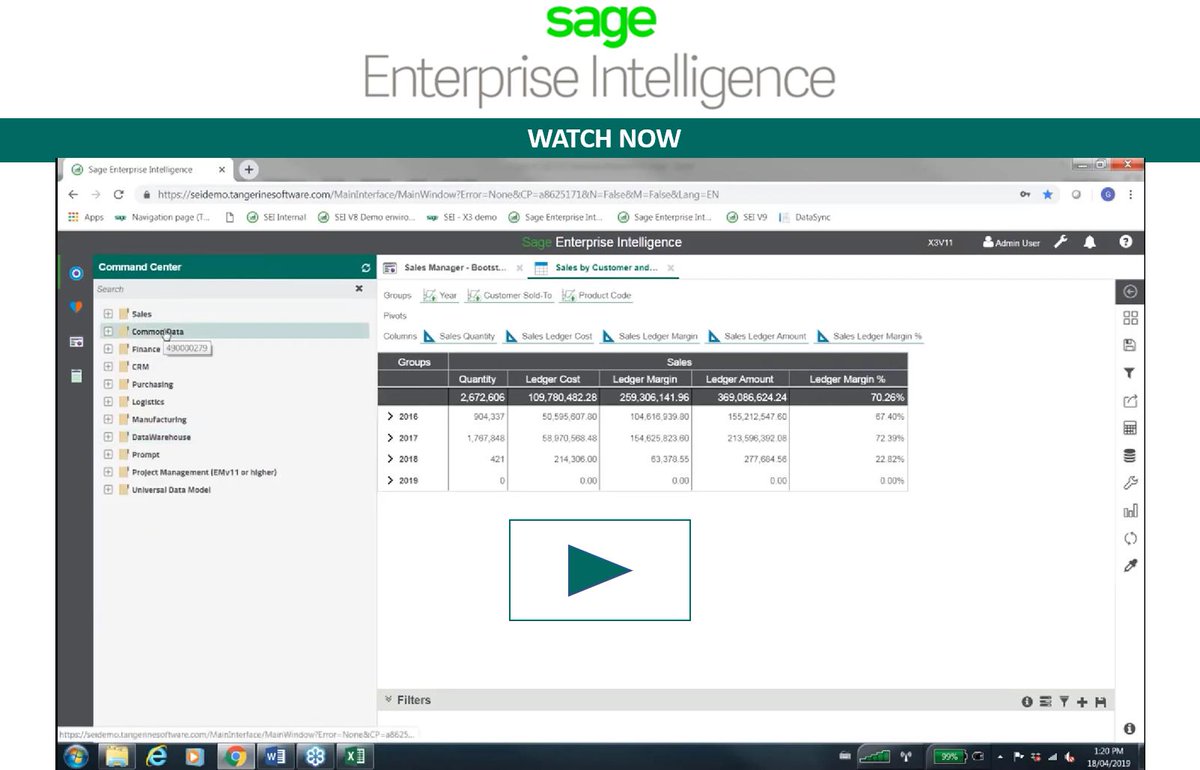Click the Sales Ledger Margin % column field
This screenshot has width=1200, height=770.
click(x=869, y=336)
